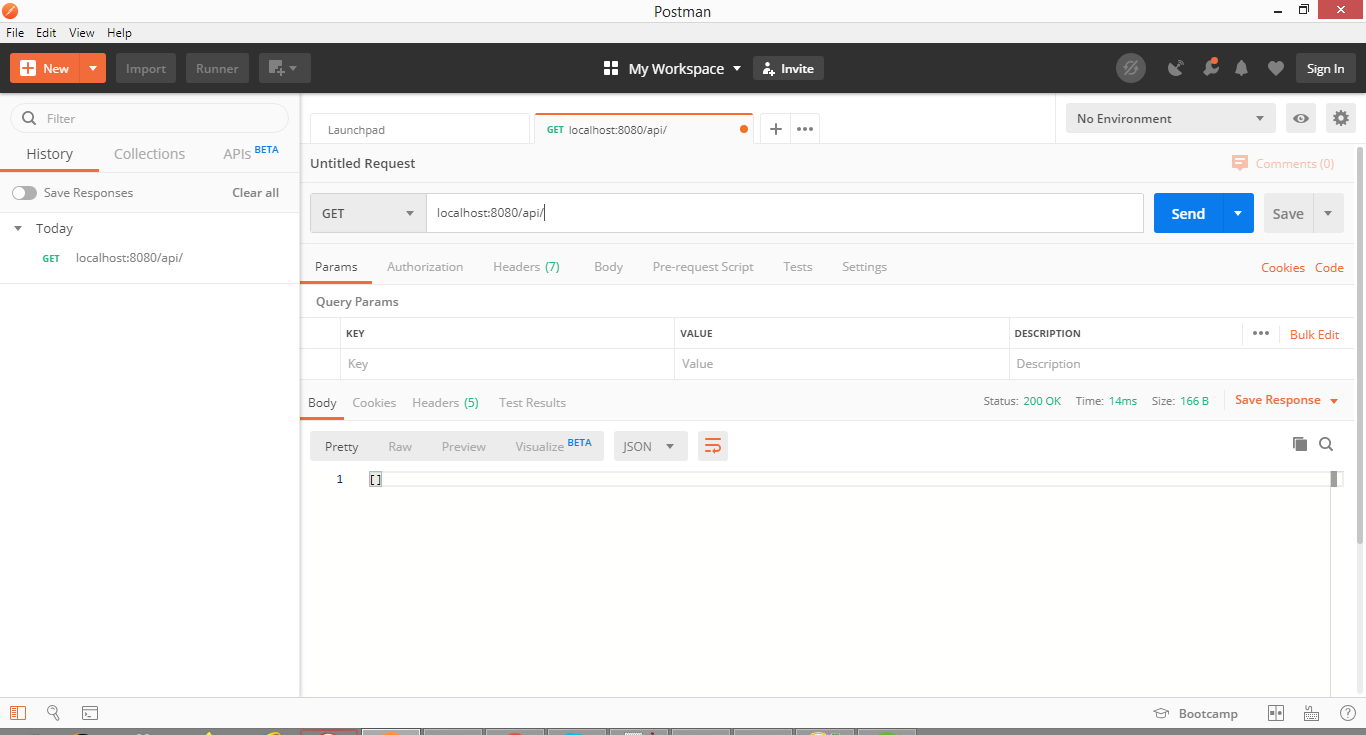The image size is (1366, 735).
Task: Open the Save Response dropdown
Action: [x=1286, y=400]
